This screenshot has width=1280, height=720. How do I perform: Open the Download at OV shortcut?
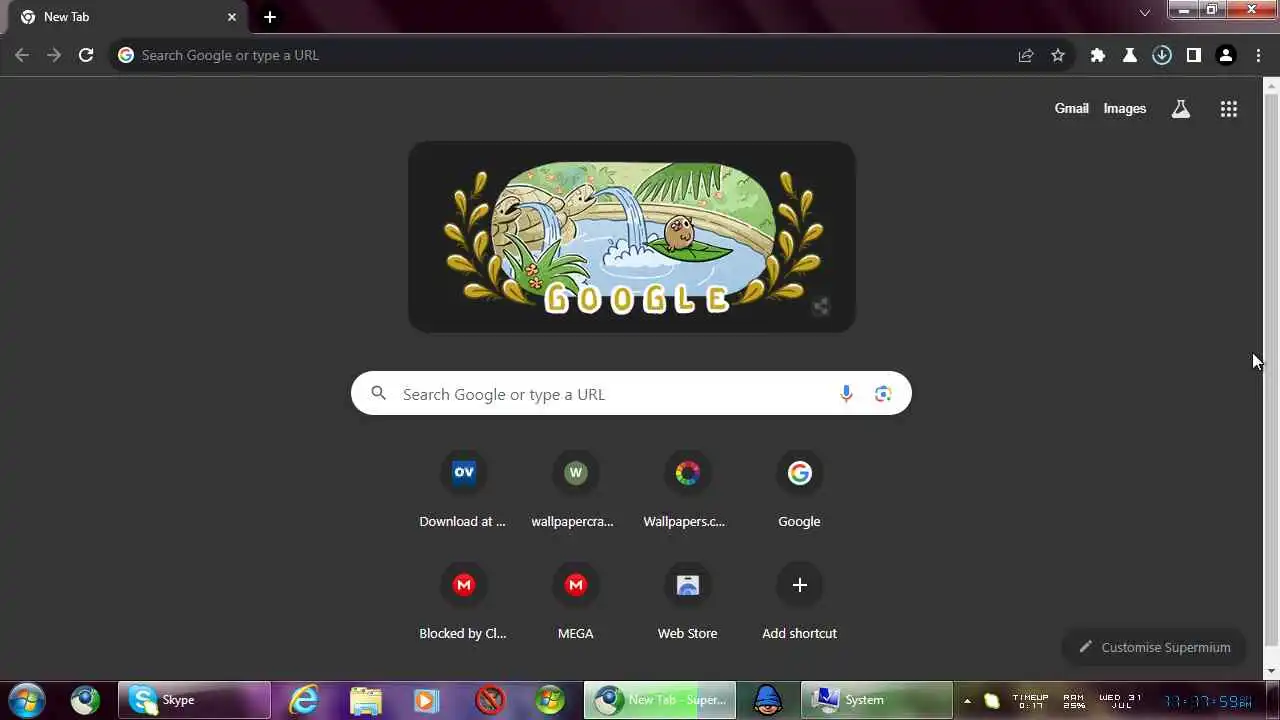click(x=463, y=490)
